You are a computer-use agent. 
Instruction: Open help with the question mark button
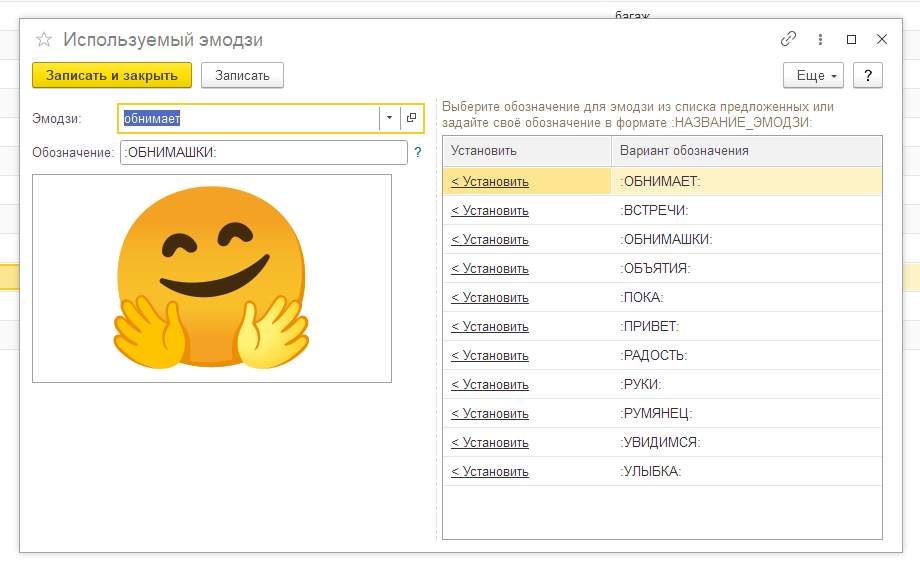pos(868,75)
